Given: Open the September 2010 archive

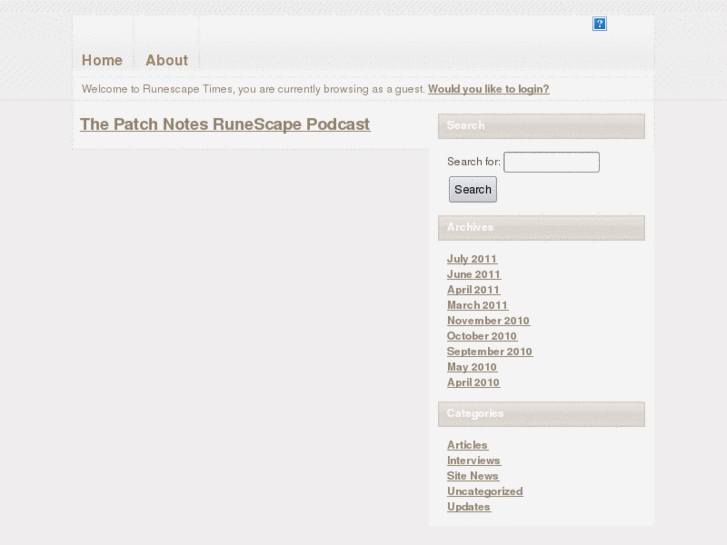Looking at the screenshot, I should (490, 352).
